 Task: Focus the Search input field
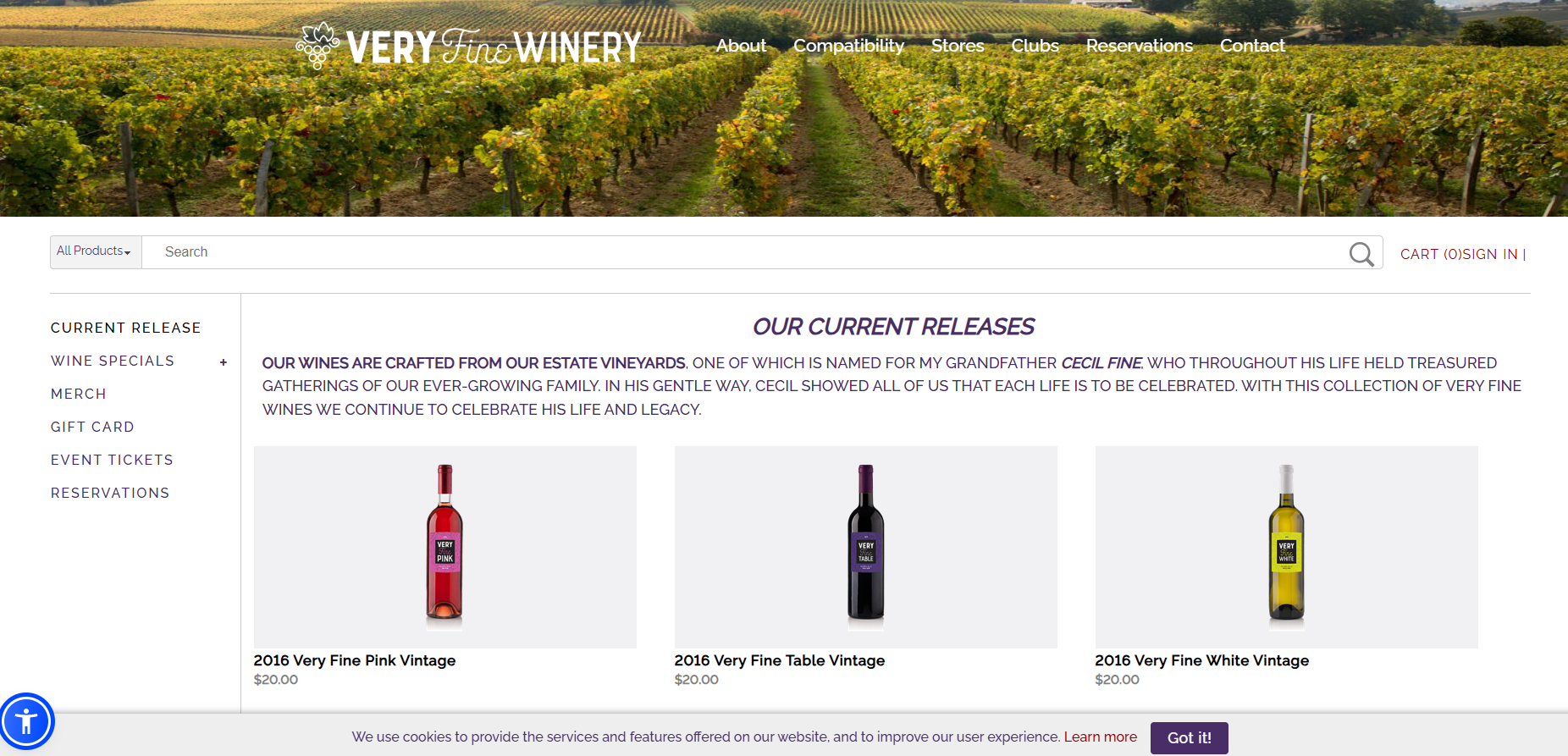745,252
